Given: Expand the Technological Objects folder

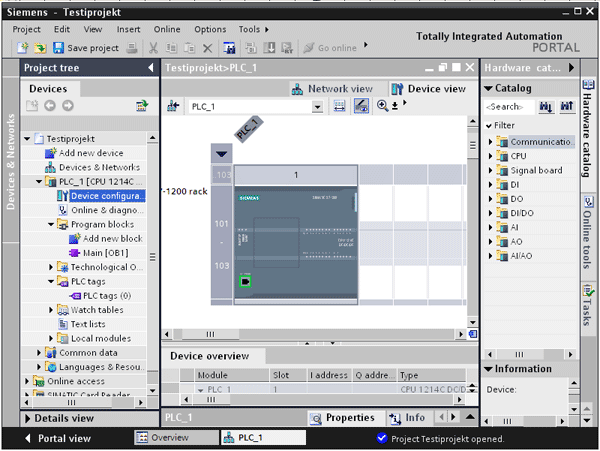Looking at the screenshot, I should tap(51, 267).
